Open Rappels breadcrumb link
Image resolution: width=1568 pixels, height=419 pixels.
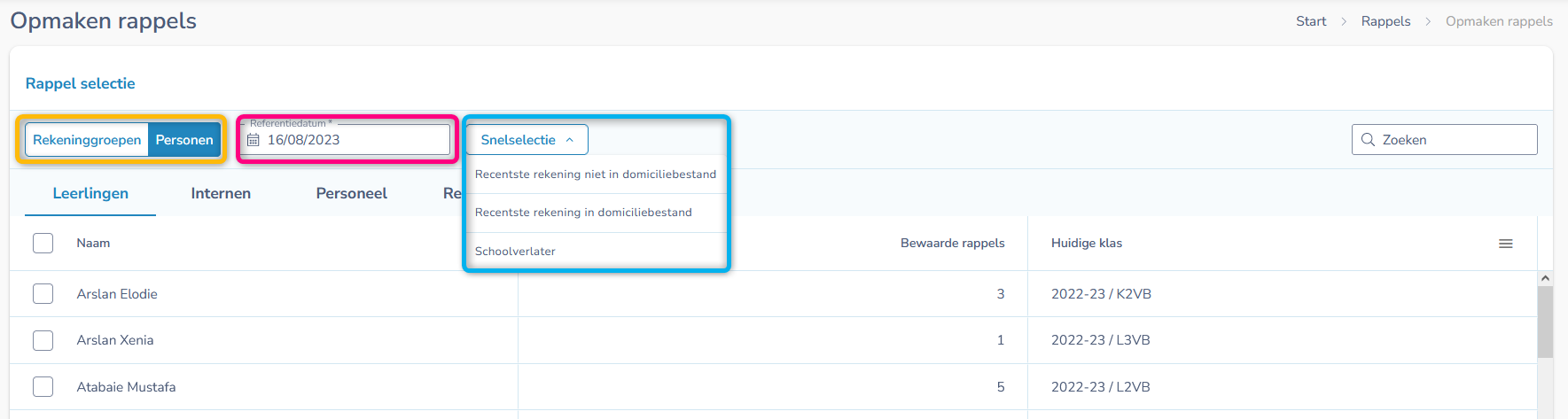(x=1385, y=21)
